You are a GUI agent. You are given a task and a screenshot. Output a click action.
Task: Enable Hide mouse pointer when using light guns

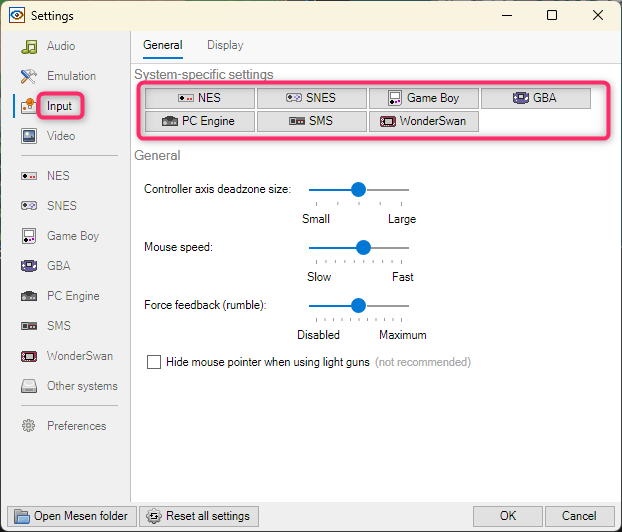(x=154, y=362)
